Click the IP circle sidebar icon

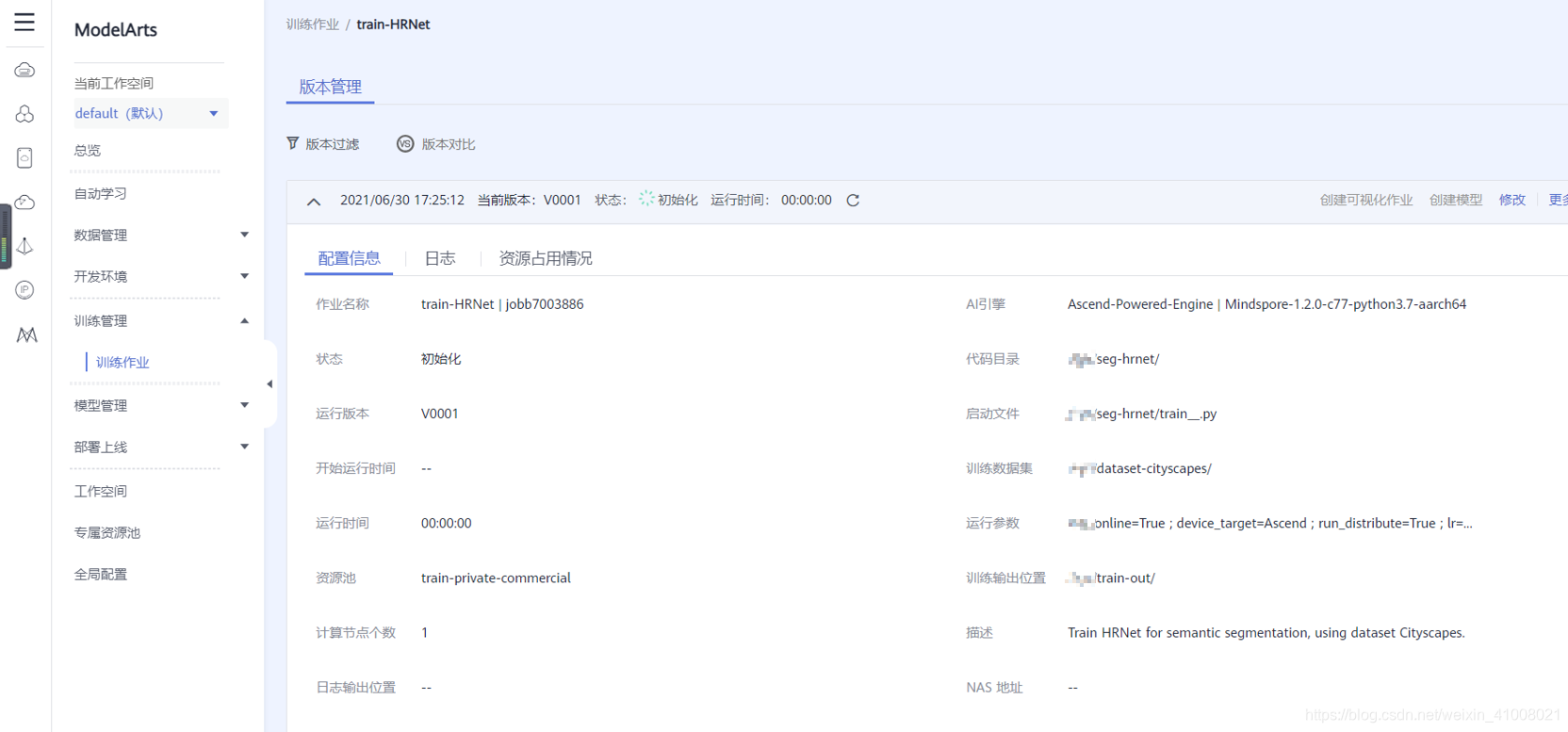pyautogui.click(x=25, y=290)
